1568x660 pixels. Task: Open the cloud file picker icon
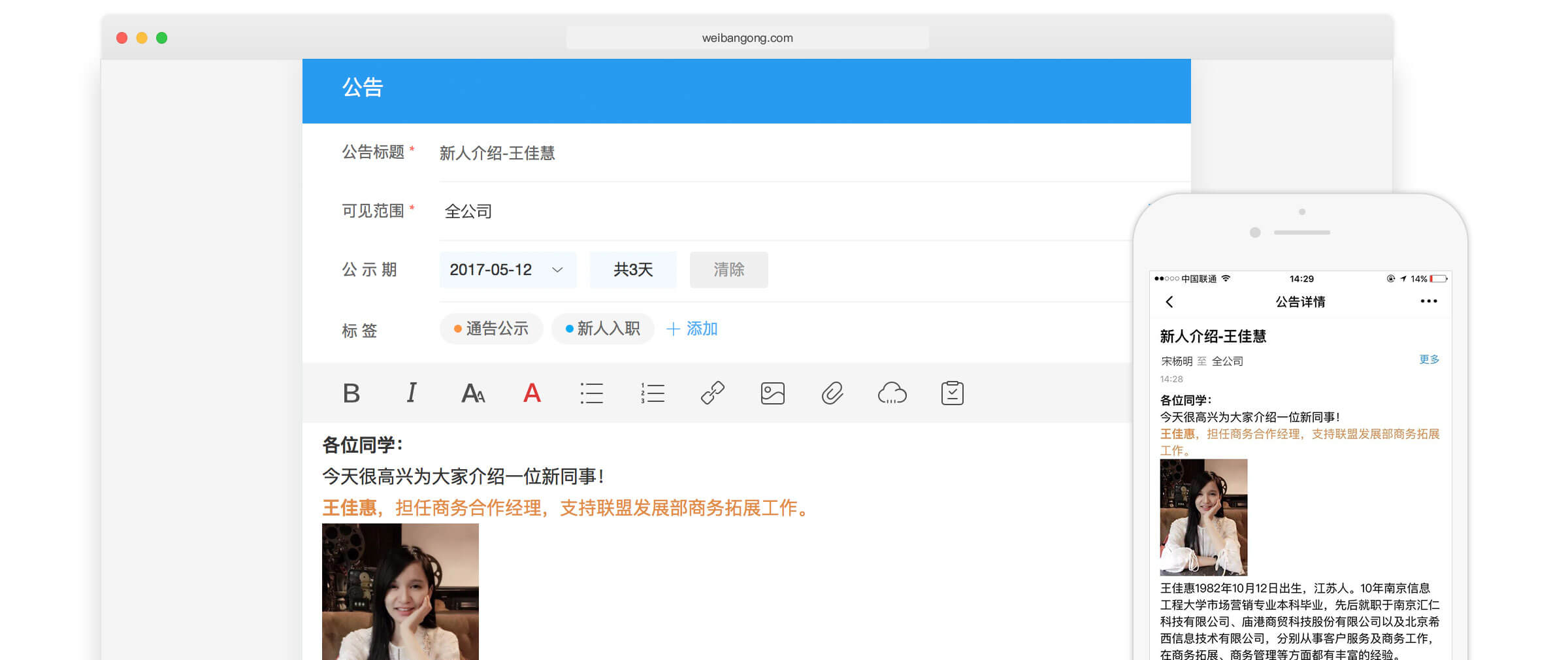[892, 393]
